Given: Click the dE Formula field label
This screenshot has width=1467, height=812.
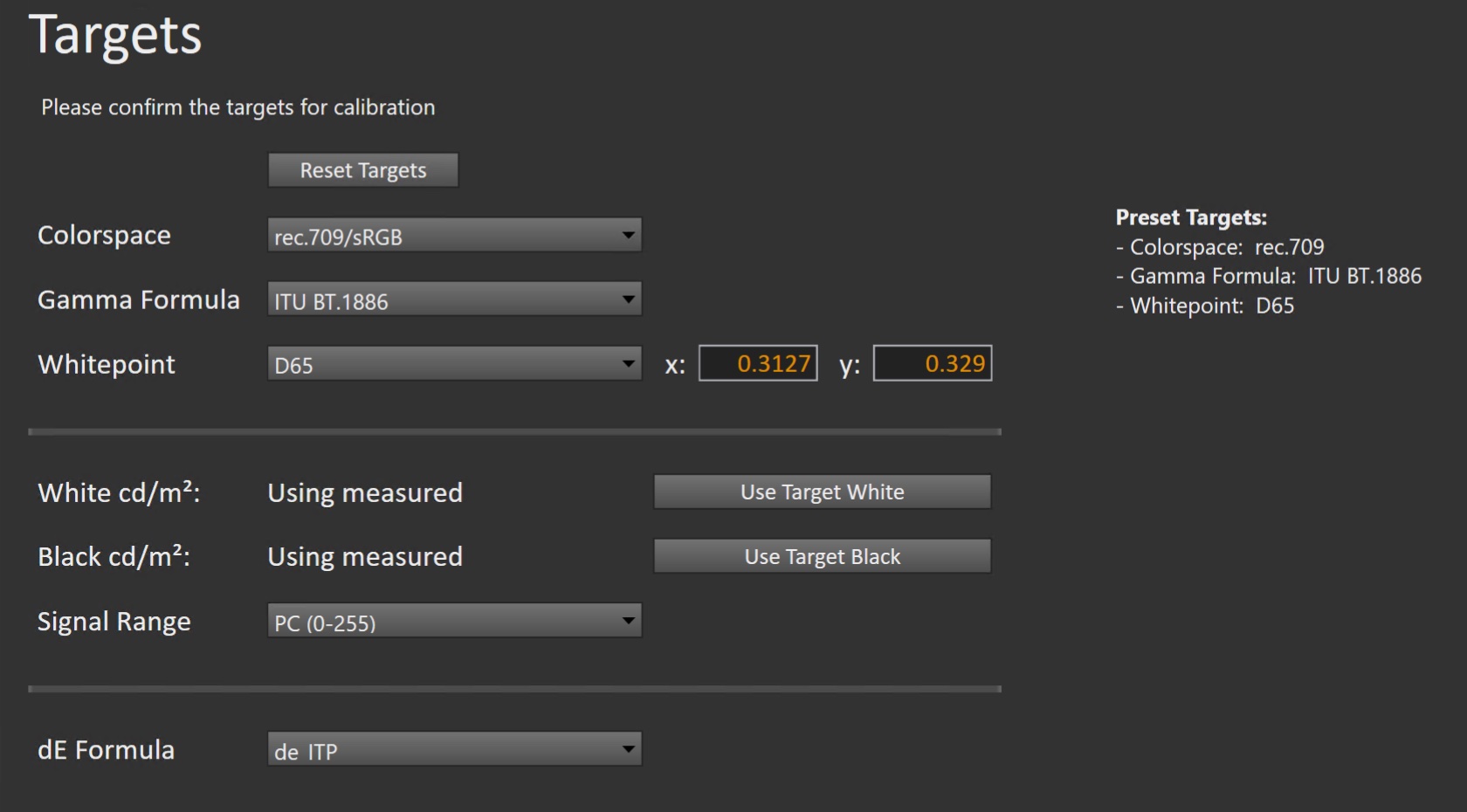Looking at the screenshot, I should point(106,750).
